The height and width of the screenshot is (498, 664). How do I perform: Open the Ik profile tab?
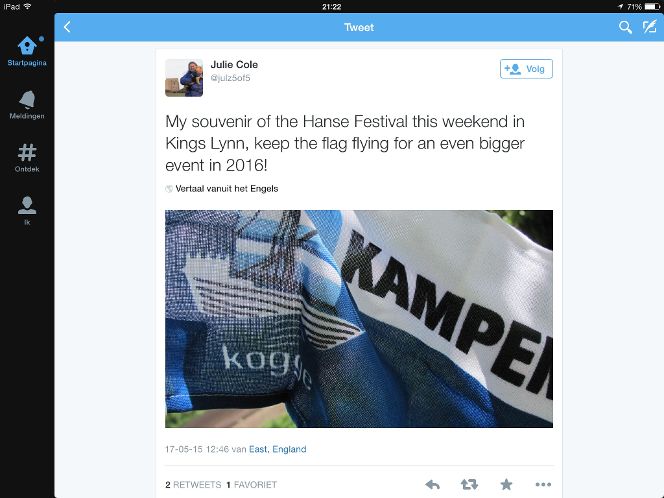(27, 210)
